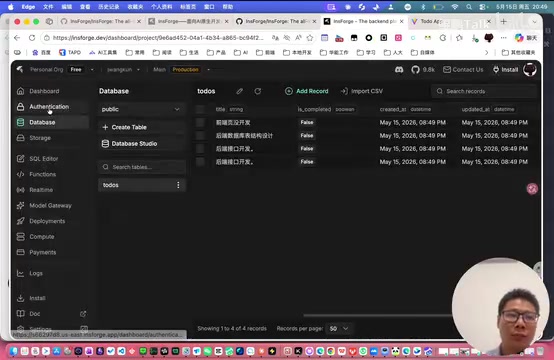
Task: Click the pencil edit icon beside todos
Action: tap(240, 91)
